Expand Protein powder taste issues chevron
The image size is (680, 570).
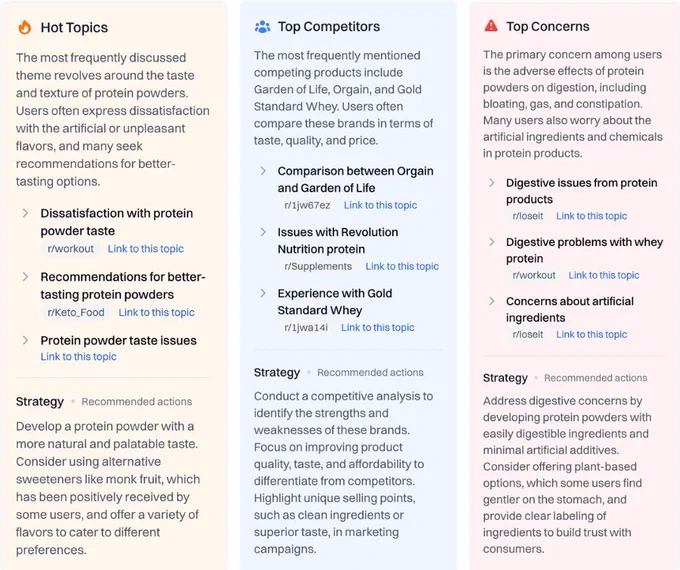pyautogui.click(x=26, y=341)
